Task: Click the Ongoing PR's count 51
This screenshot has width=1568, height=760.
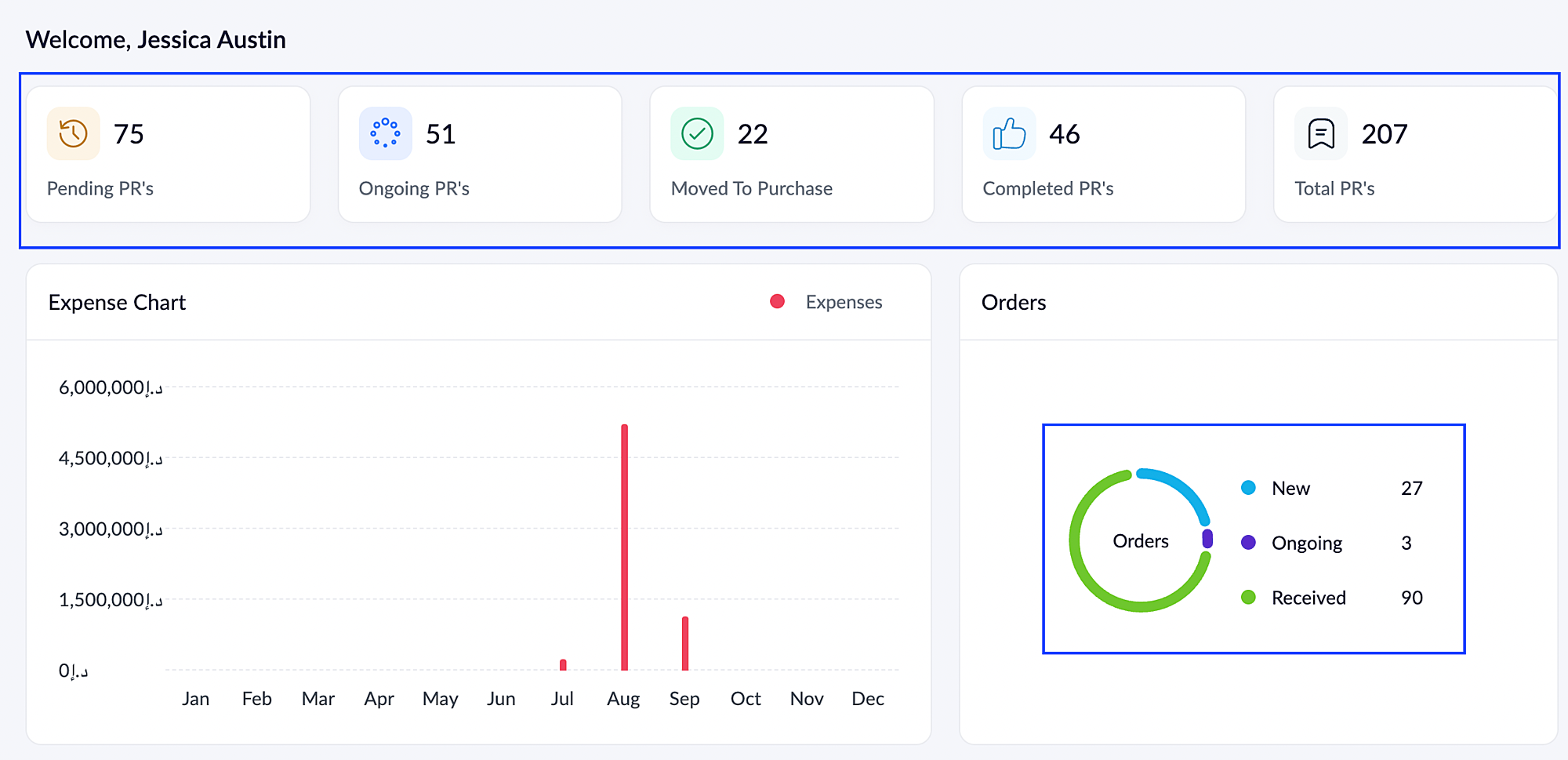Action: pos(441,134)
